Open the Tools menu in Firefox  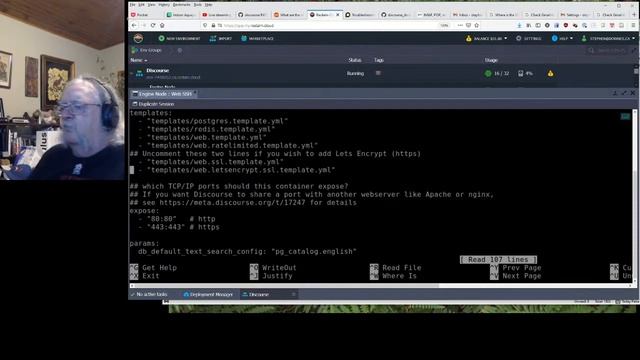pyautogui.click(x=198, y=5)
